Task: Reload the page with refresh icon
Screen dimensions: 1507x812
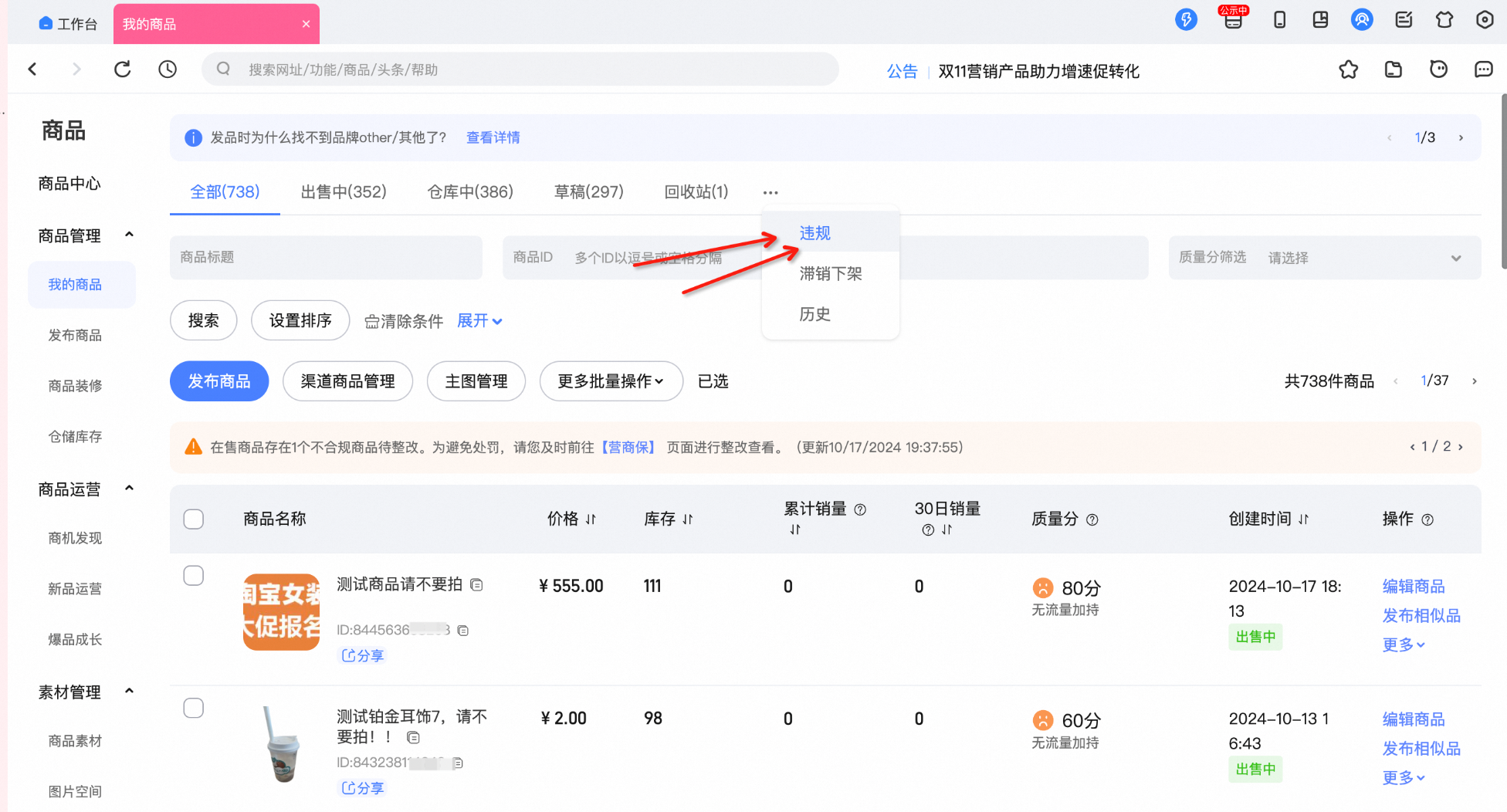Action: (122, 69)
